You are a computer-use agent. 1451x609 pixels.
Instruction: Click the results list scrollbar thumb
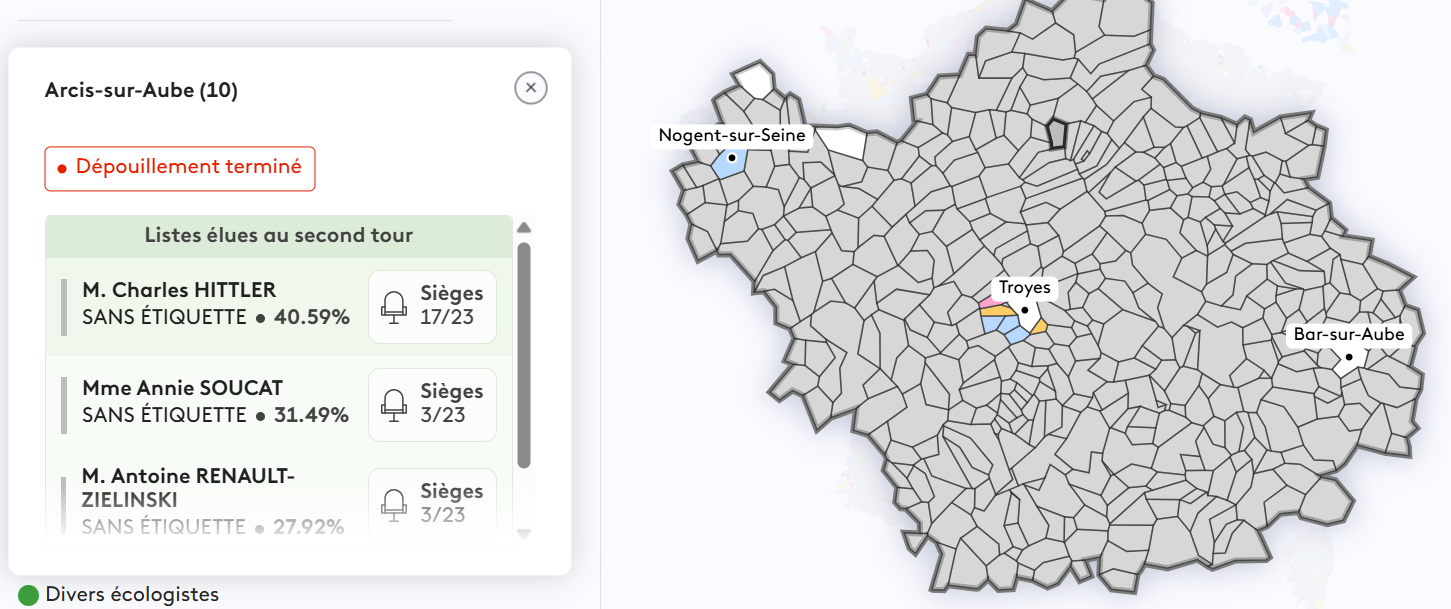pos(524,355)
